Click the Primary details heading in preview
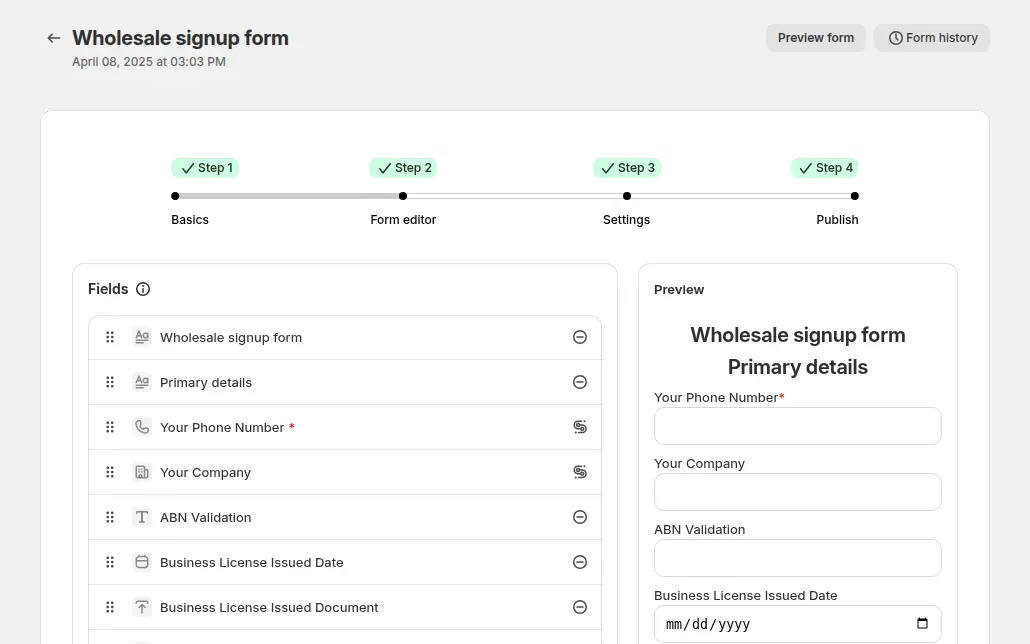 pos(797,367)
